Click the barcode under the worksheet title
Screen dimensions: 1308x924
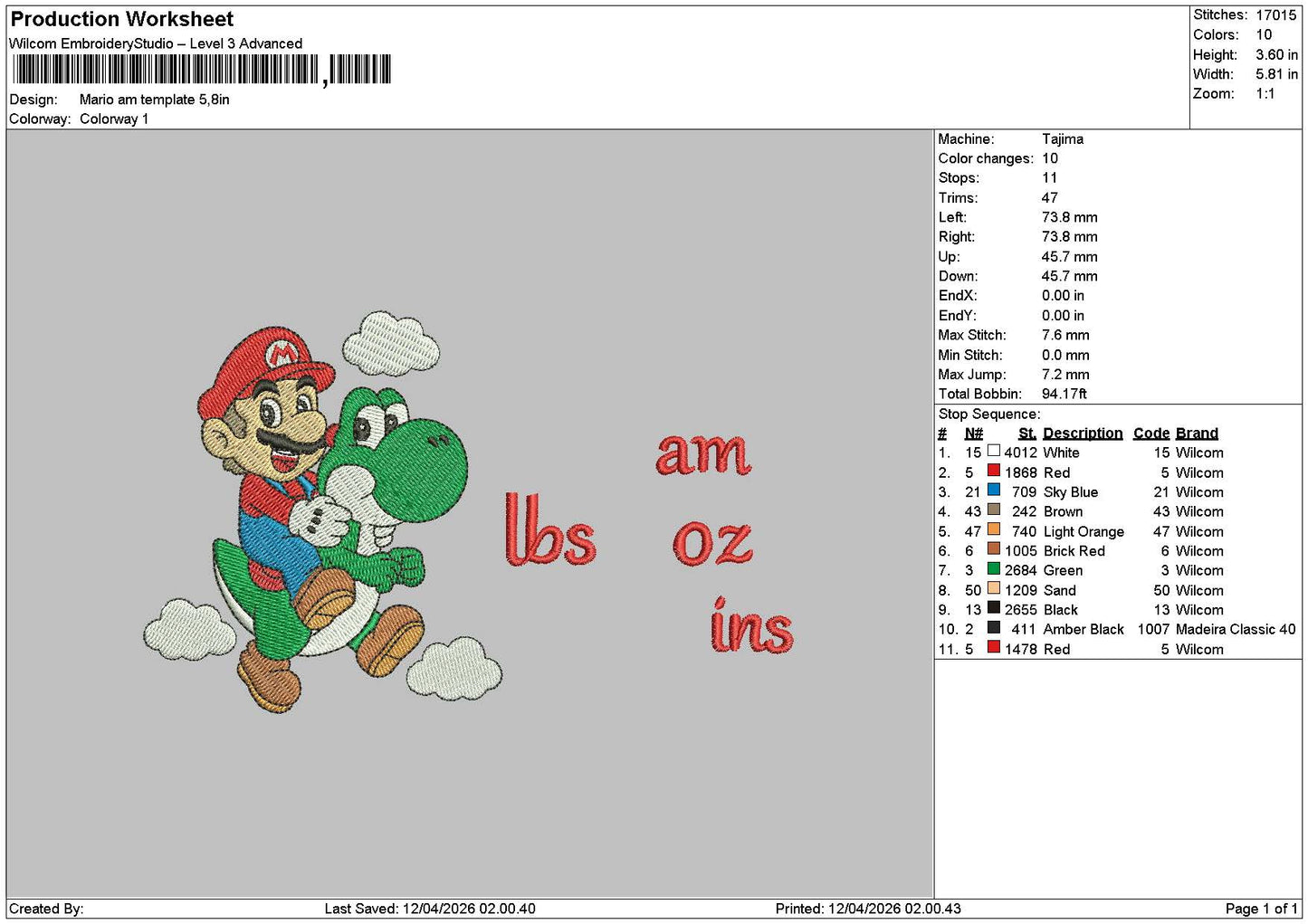202,70
